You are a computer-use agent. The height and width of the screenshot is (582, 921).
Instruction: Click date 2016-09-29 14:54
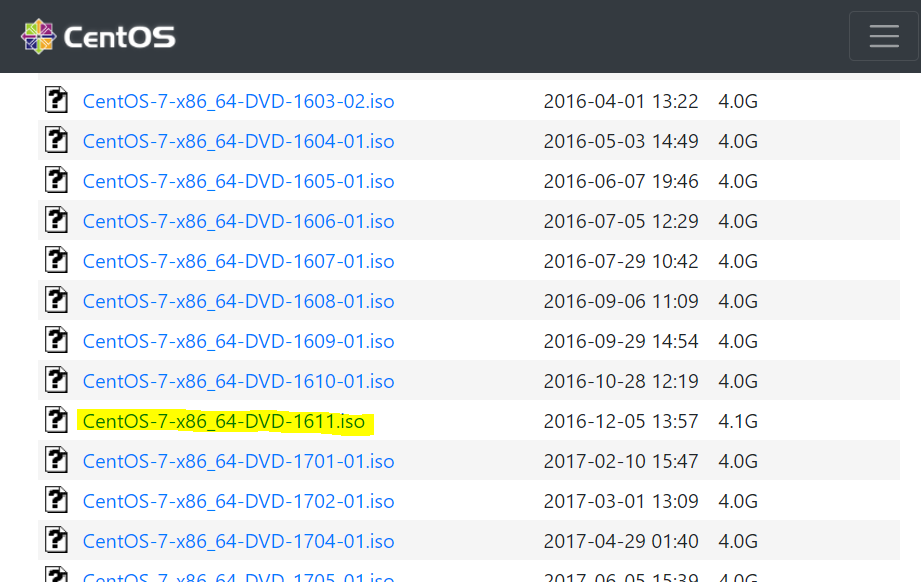point(621,341)
